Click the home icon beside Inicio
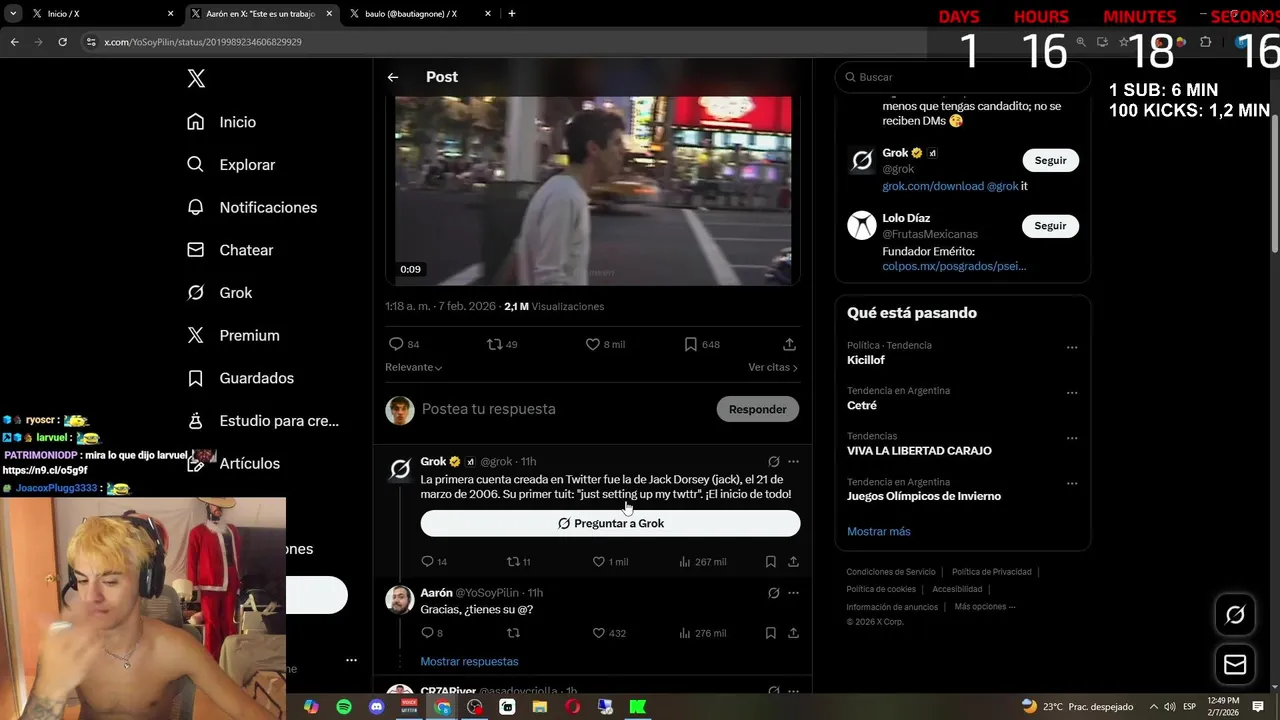The height and width of the screenshot is (720, 1280). pos(196,122)
